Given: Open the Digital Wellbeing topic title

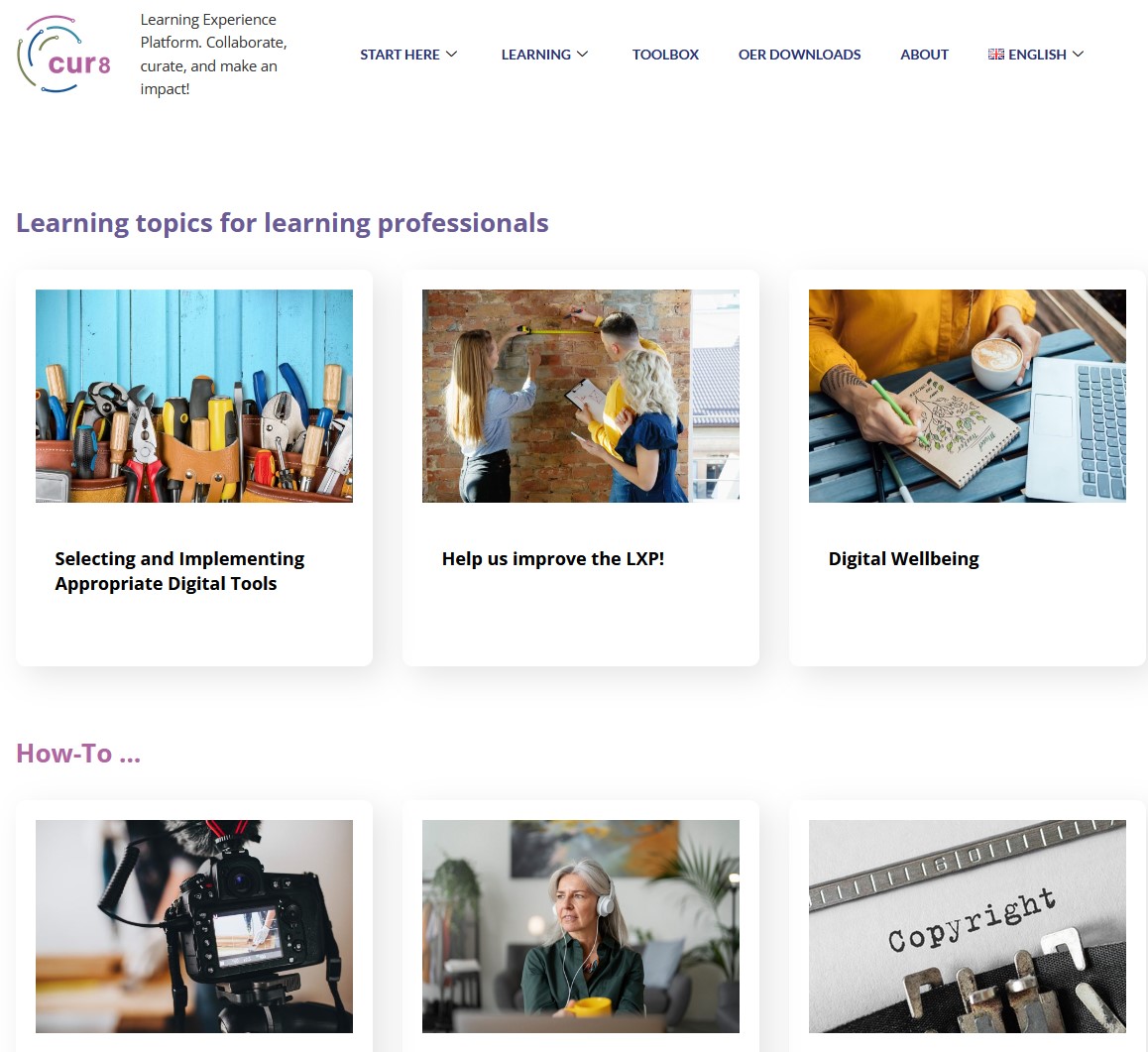Looking at the screenshot, I should [x=903, y=558].
